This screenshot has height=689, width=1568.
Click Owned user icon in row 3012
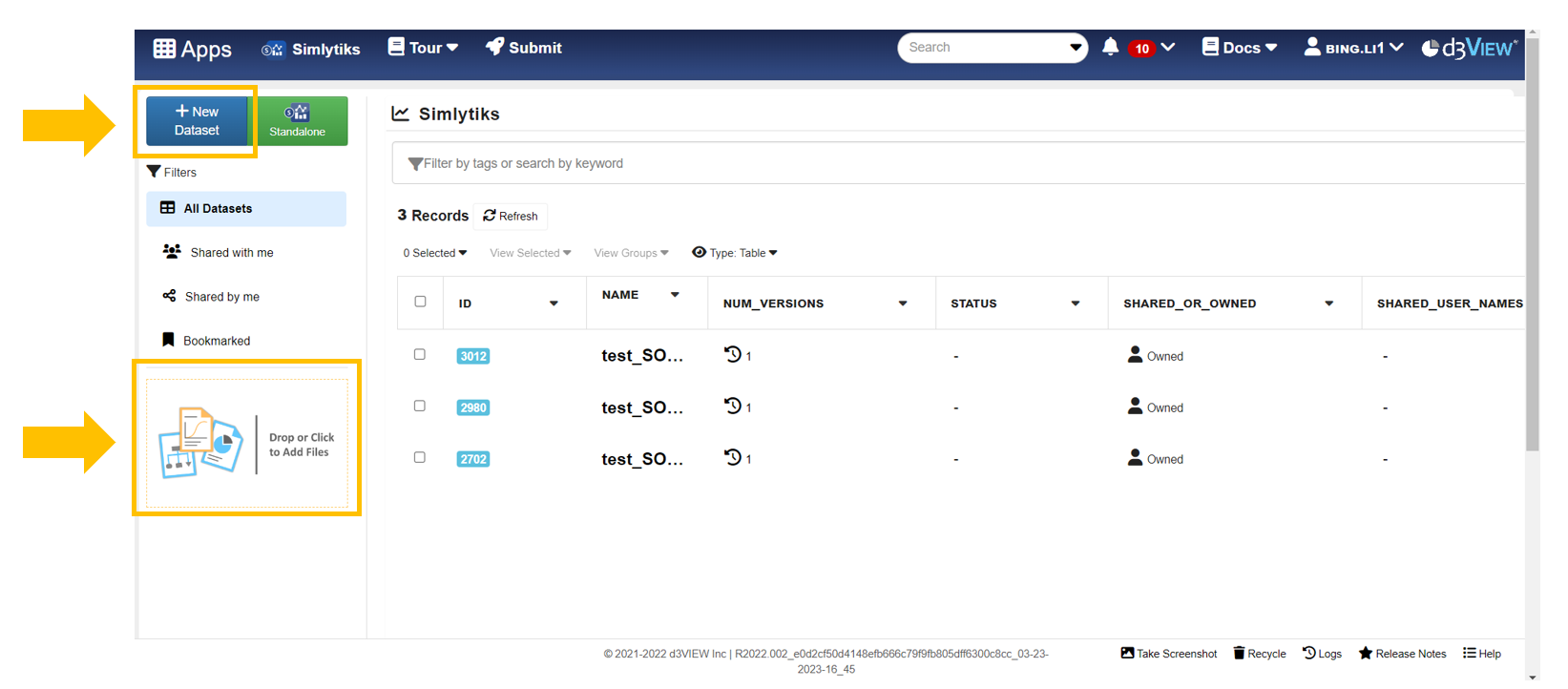coord(1135,354)
